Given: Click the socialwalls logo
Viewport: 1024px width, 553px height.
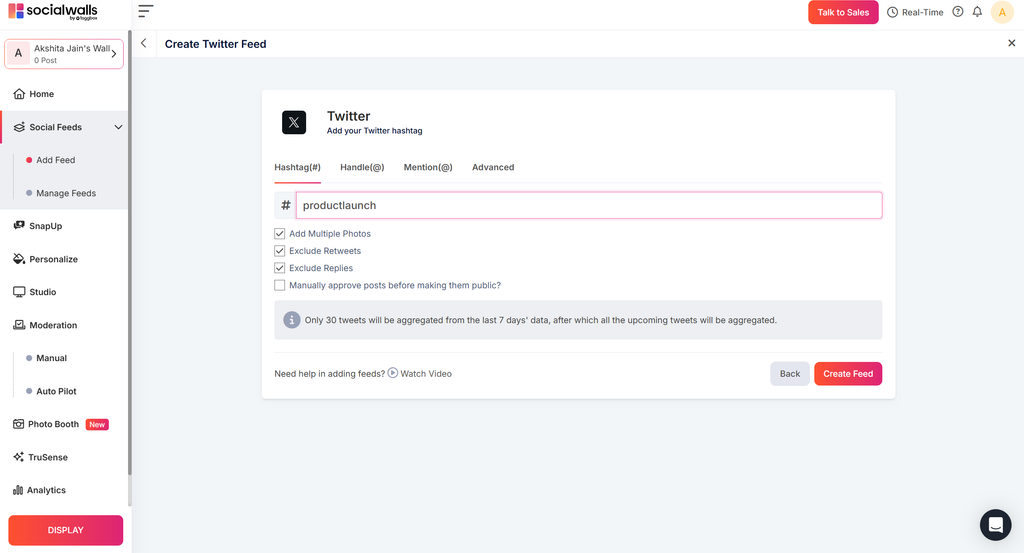Looking at the screenshot, I should coord(53,11).
